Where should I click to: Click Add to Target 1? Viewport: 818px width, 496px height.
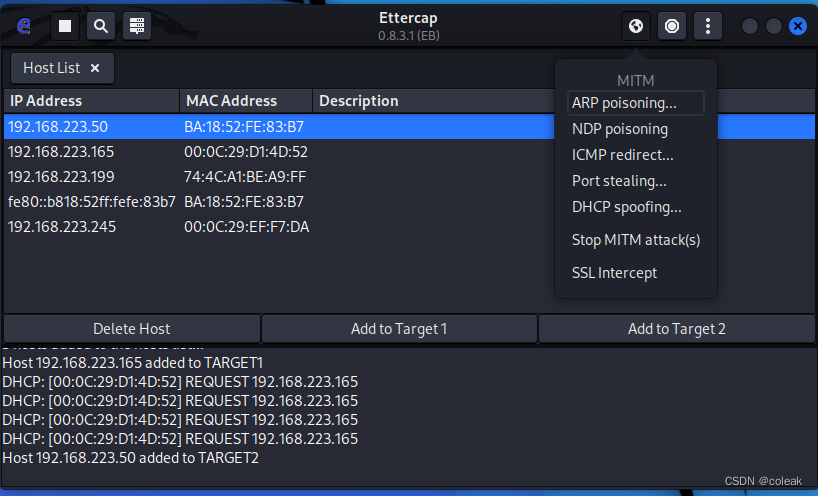click(x=399, y=329)
